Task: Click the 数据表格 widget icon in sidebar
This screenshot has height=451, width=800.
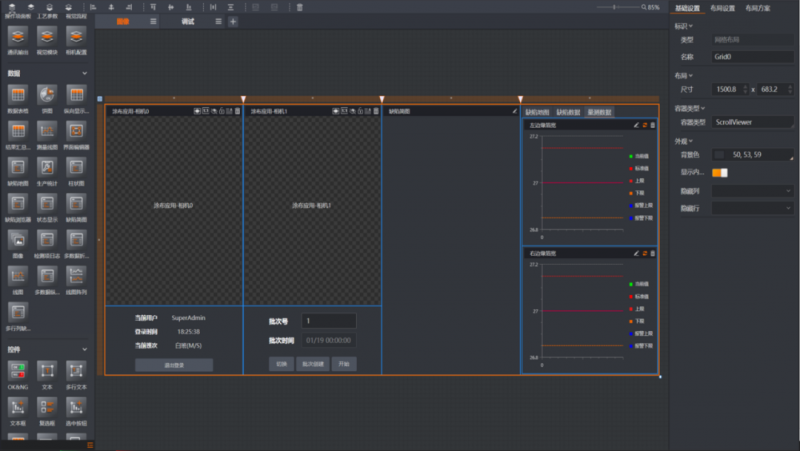Action: click(17, 95)
